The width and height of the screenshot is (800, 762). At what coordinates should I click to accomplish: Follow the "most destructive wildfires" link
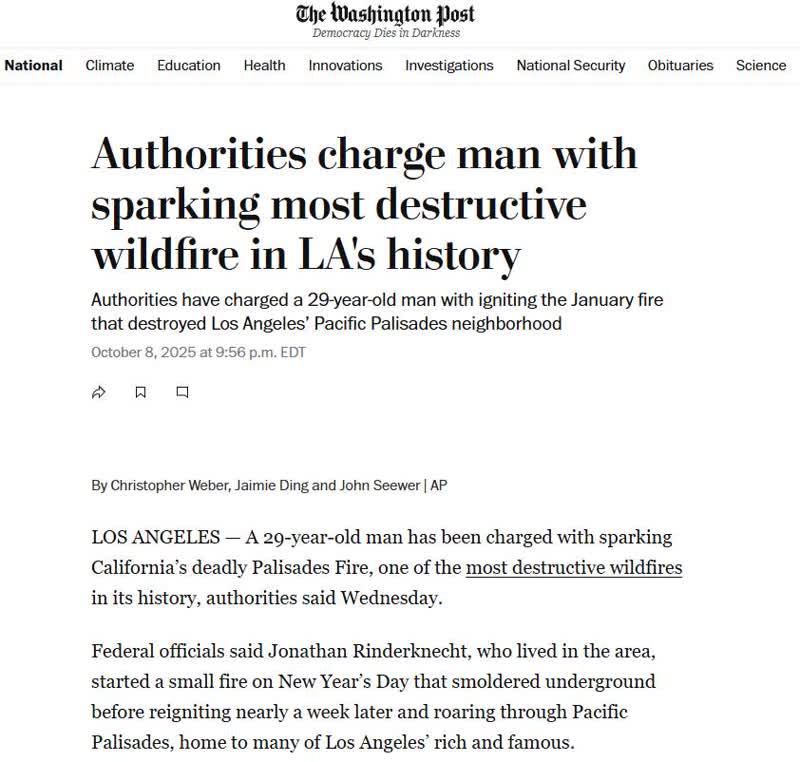(574, 568)
